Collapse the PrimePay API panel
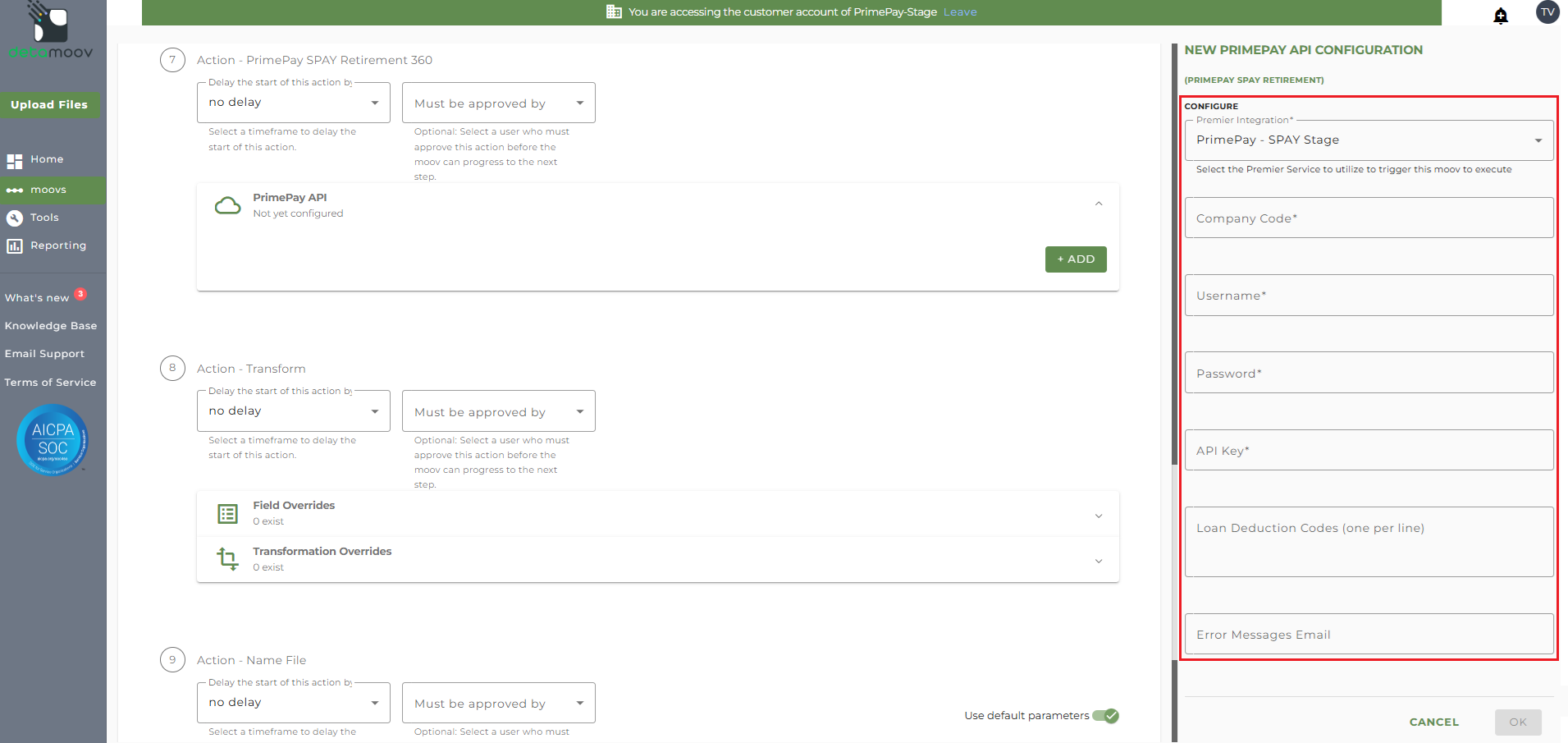Screen dimensions: 1568x743 tap(1099, 204)
